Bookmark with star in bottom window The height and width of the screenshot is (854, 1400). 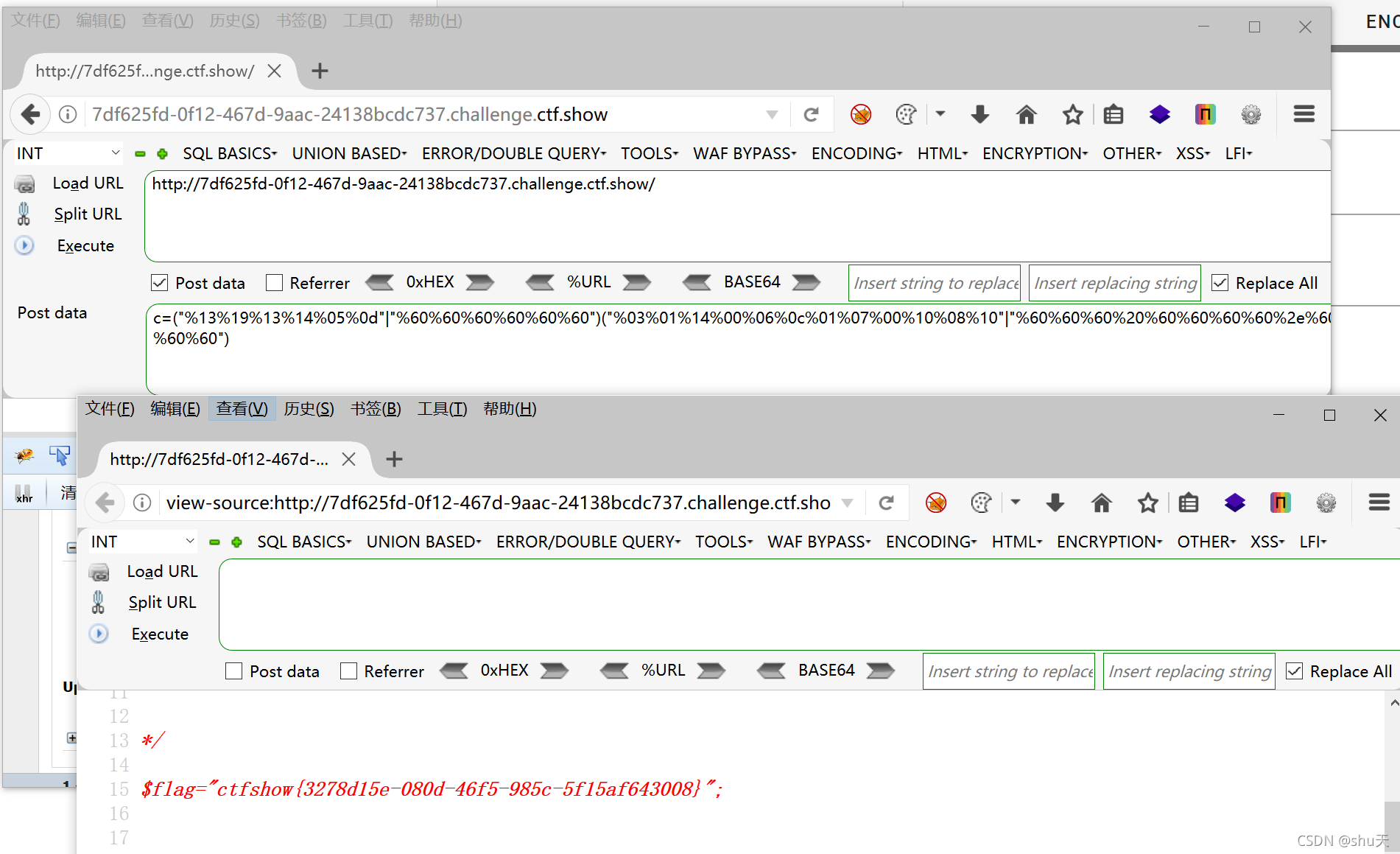click(1147, 503)
